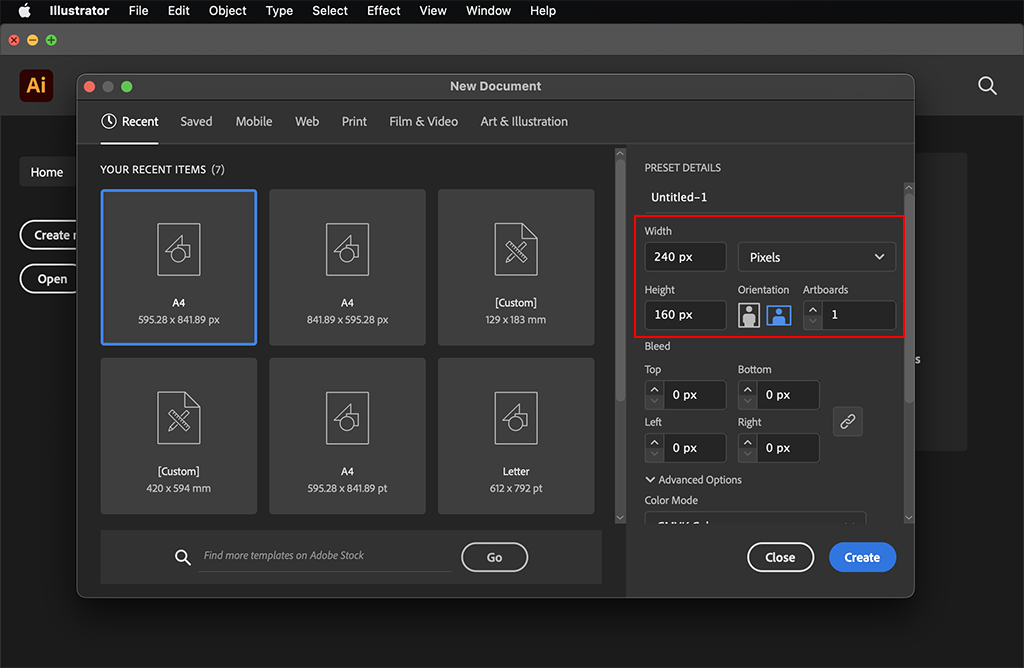The width and height of the screenshot is (1024, 668).
Task: Decrease Top bleed value
Action: click(x=654, y=402)
